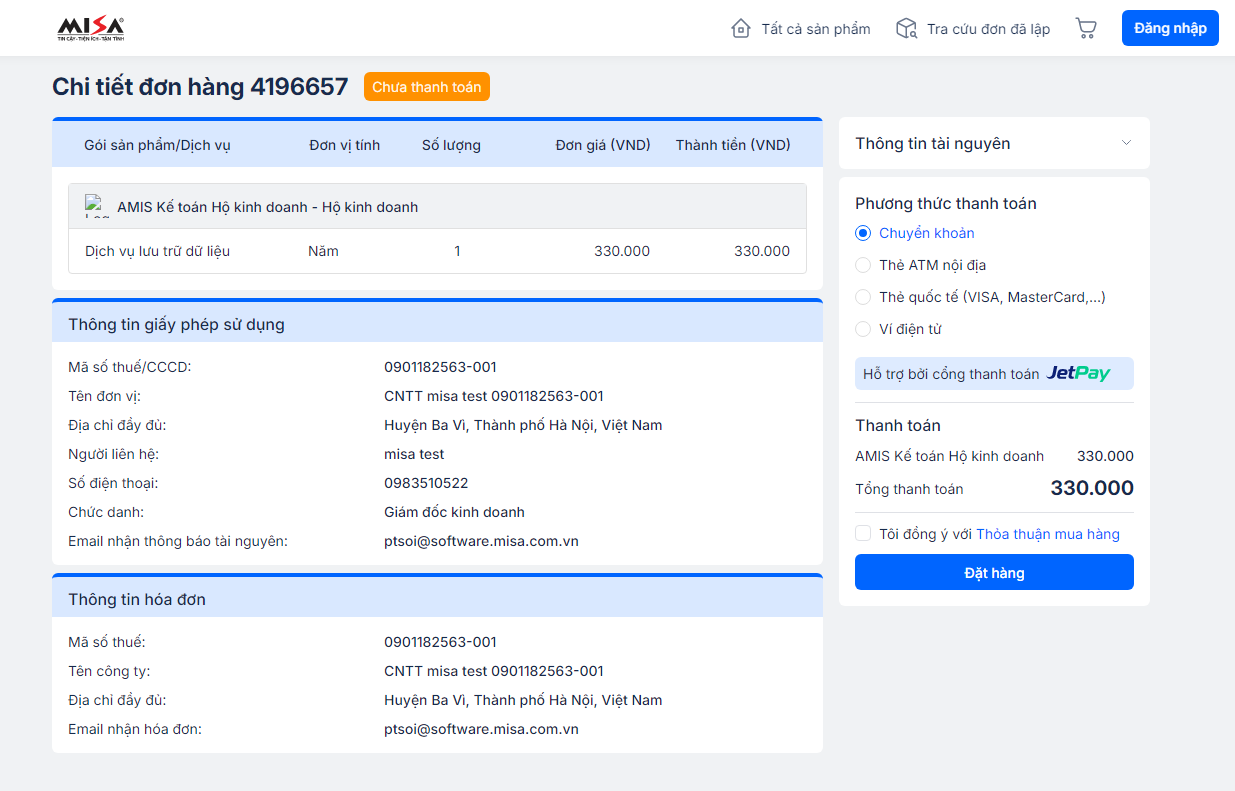Viewport: 1235px width, 791px height.
Task: Click the Email nhận hóa đơn address
Action: (481, 729)
